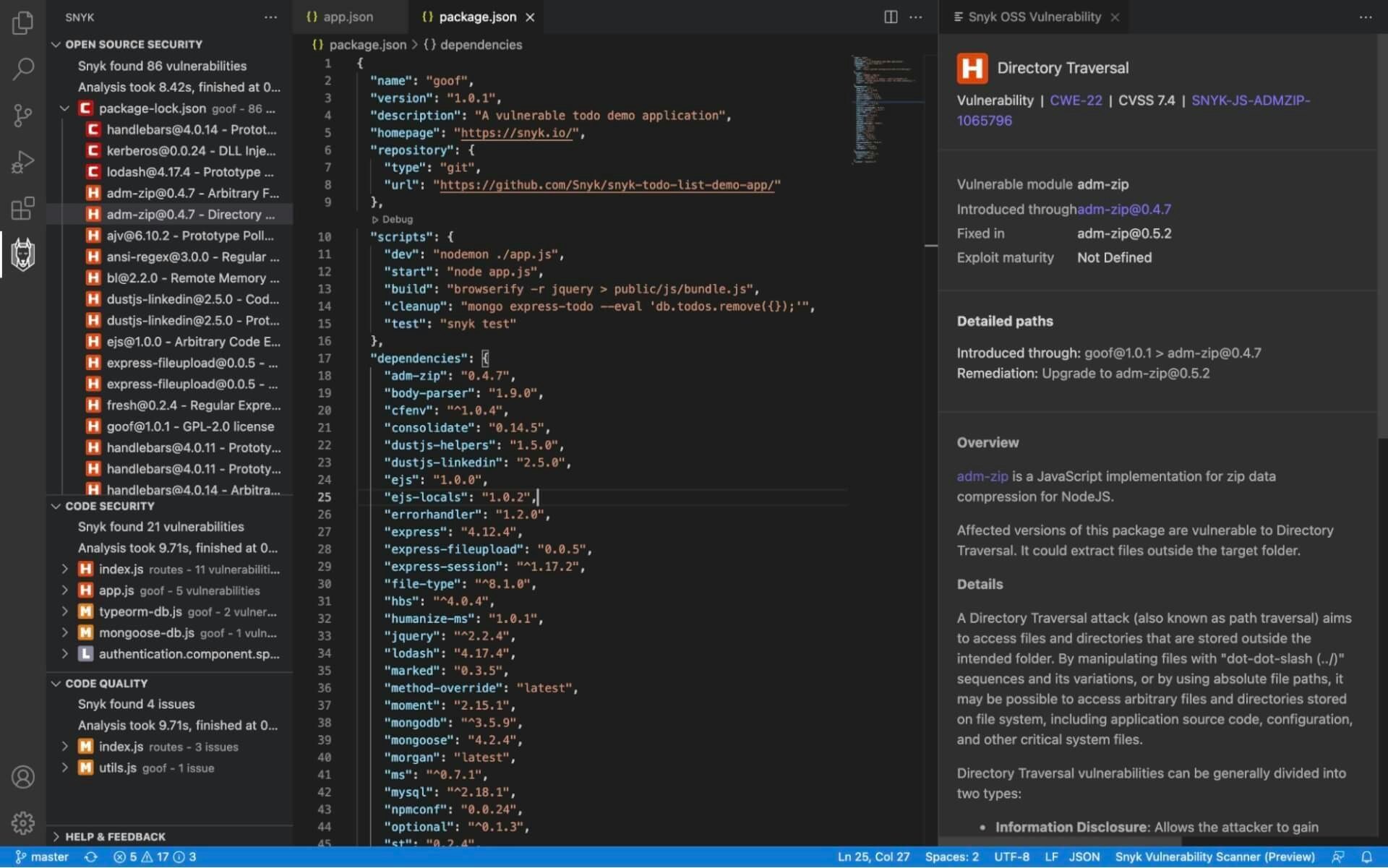Open the Accounts icon above settings
Screen dimensions: 1388x868
[x=22, y=777]
